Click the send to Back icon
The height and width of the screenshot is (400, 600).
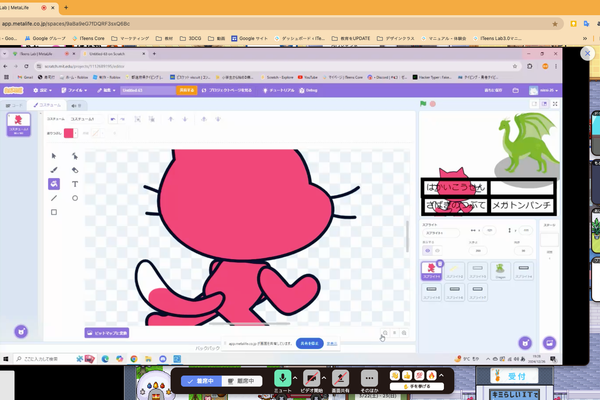(x=218, y=119)
